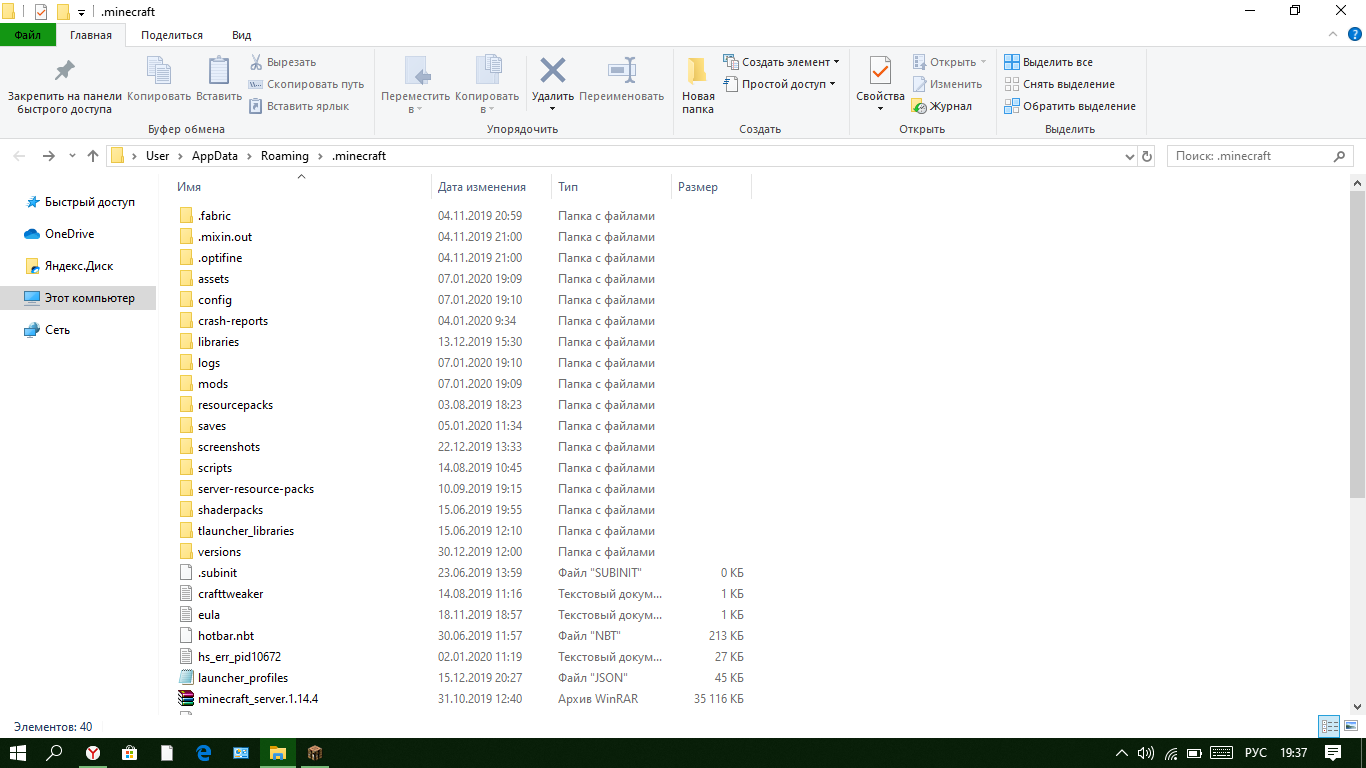This screenshot has height=768, width=1366.
Task: Sort by the Размер (Size) column header
Action: click(x=711, y=187)
